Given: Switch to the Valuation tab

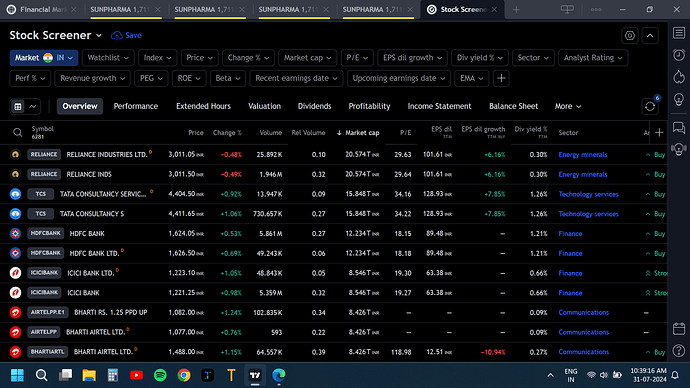Looking at the screenshot, I should click(264, 106).
